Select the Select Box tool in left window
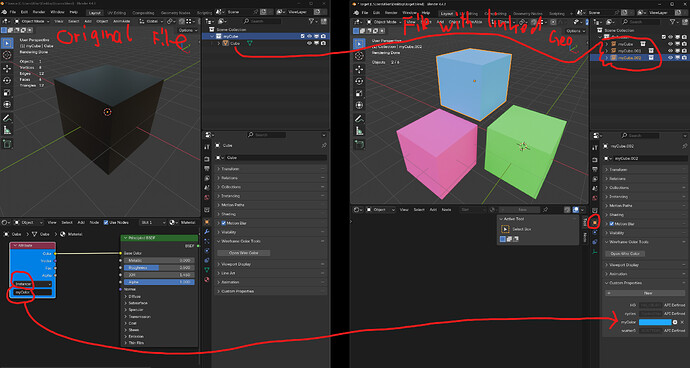This screenshot has width=690, height=368. pyautogui.click(x=7, y=43)
